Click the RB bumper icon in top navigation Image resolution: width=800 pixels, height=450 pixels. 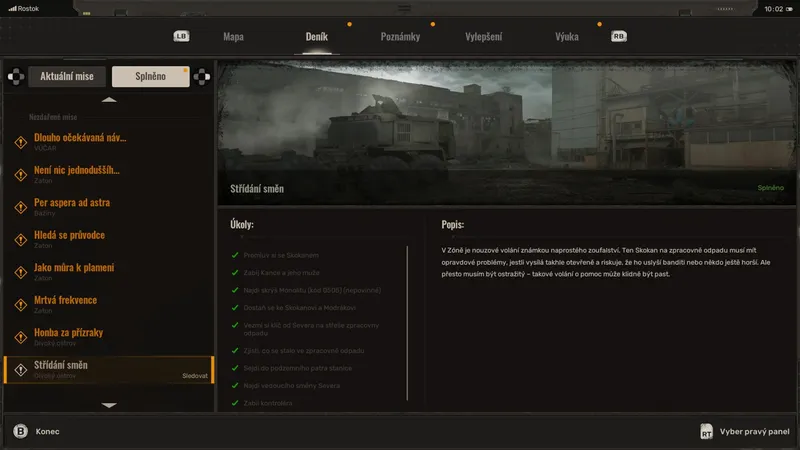(619, 37)
